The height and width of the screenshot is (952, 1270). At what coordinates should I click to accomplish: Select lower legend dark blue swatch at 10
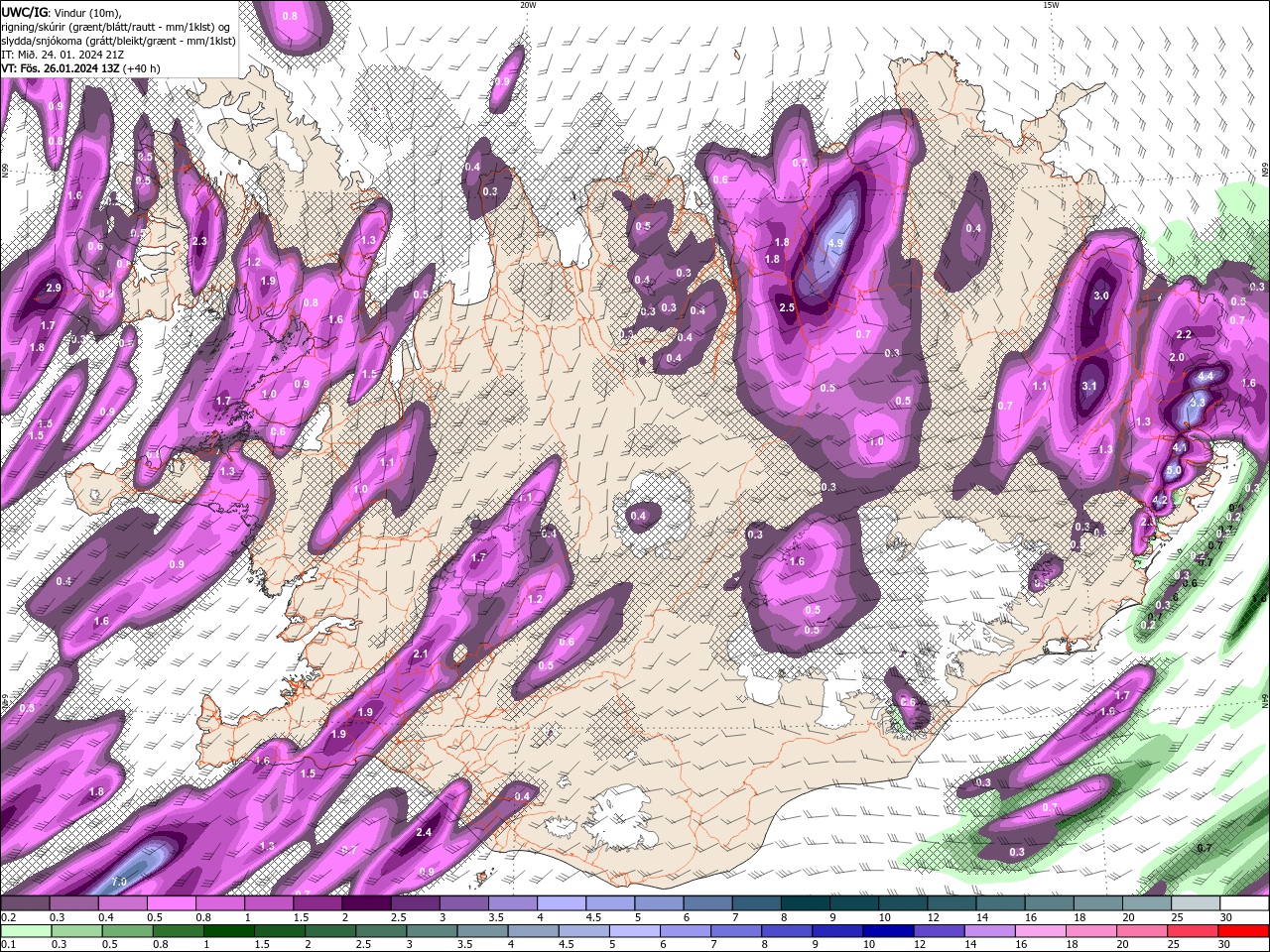tap(888, 931)
